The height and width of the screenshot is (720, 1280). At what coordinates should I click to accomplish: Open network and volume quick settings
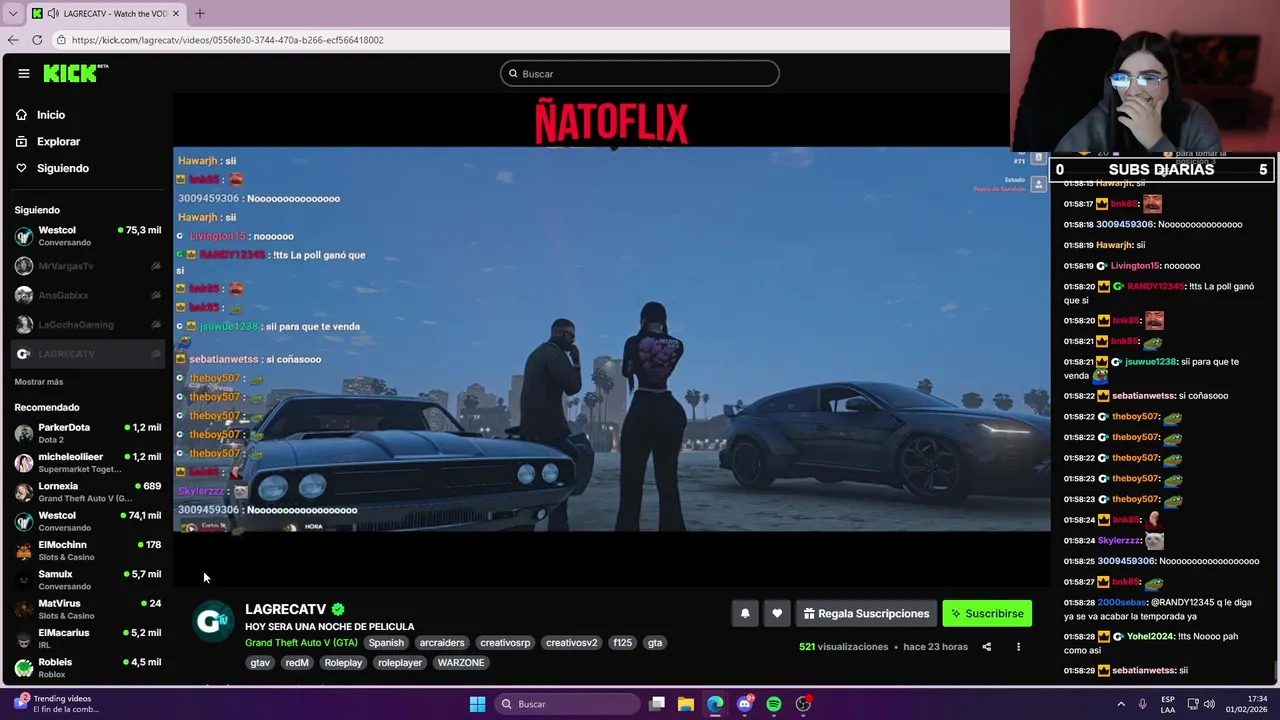point(1203,704)
